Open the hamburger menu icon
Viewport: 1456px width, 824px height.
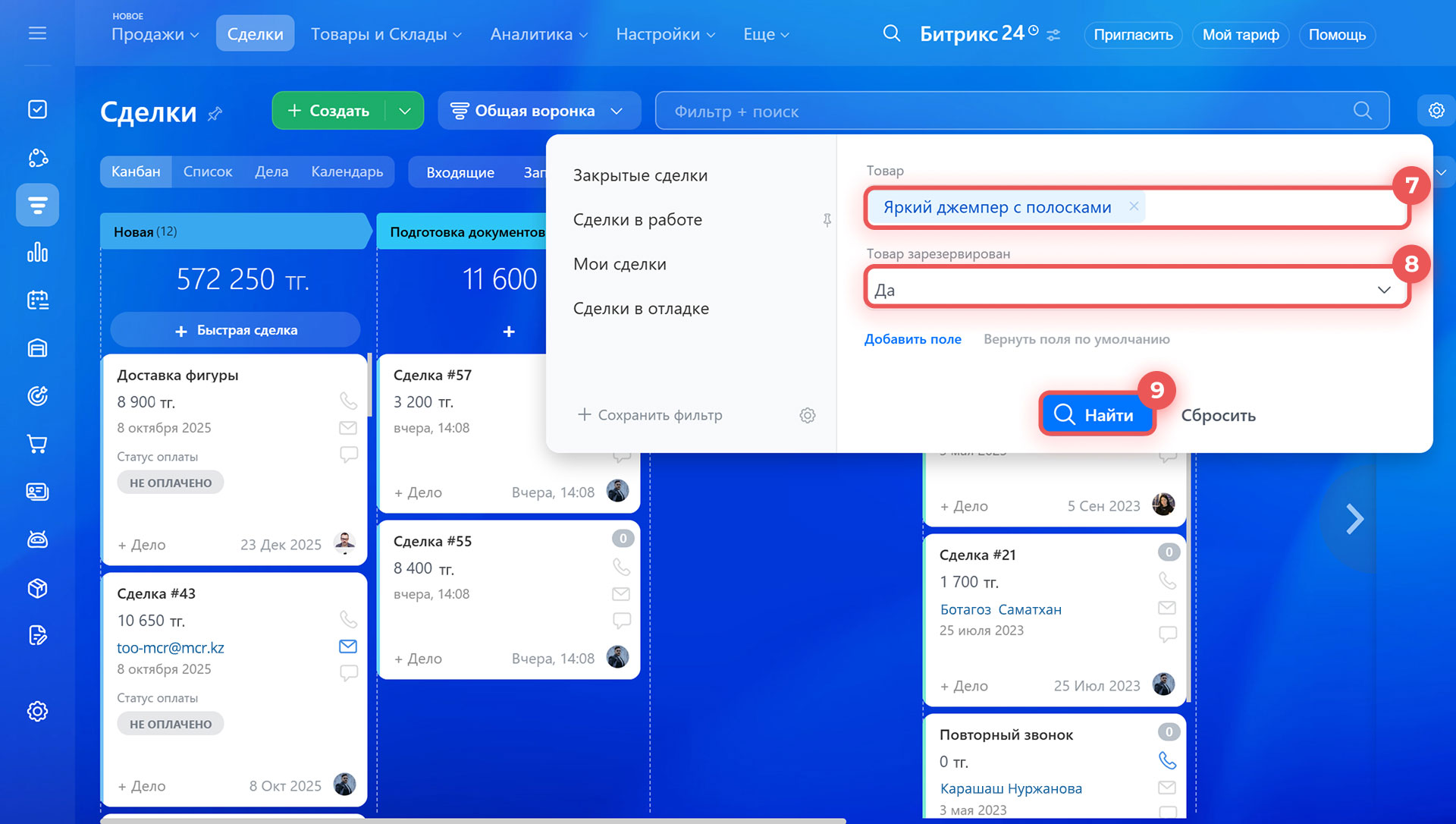click(37, 33)
